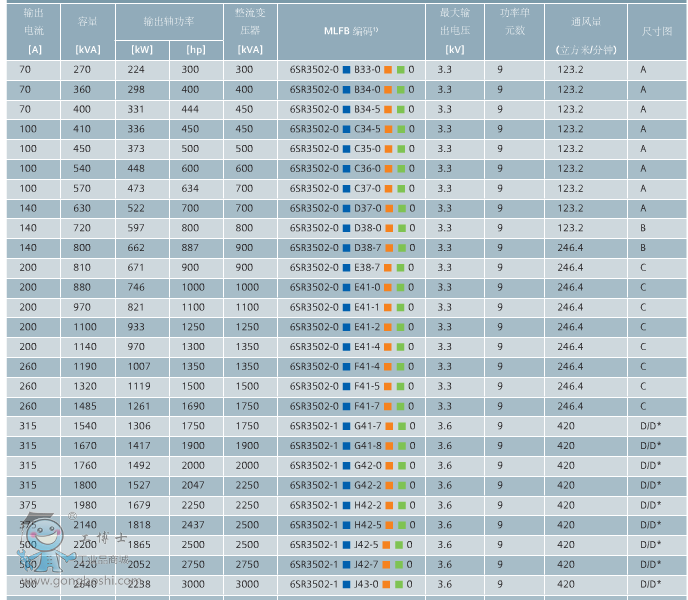This screenshot has width=688, height=600.
Task: Select MLFB code 6SR3502-1 G42-2
Action: tap(352, 485)
